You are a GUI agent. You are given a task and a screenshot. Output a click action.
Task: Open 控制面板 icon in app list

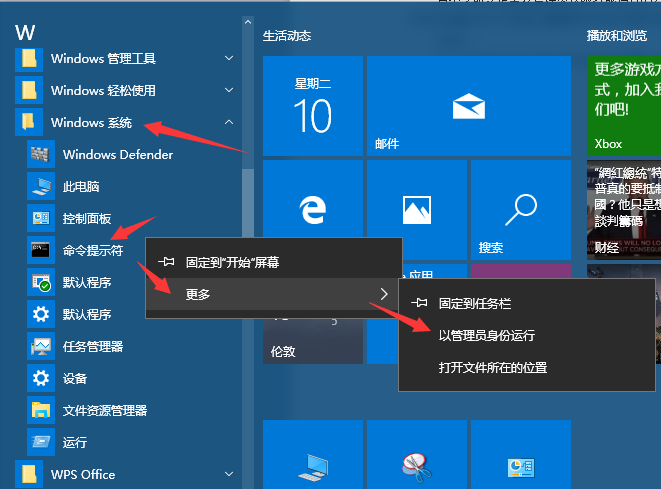click(x=41, y=218)
